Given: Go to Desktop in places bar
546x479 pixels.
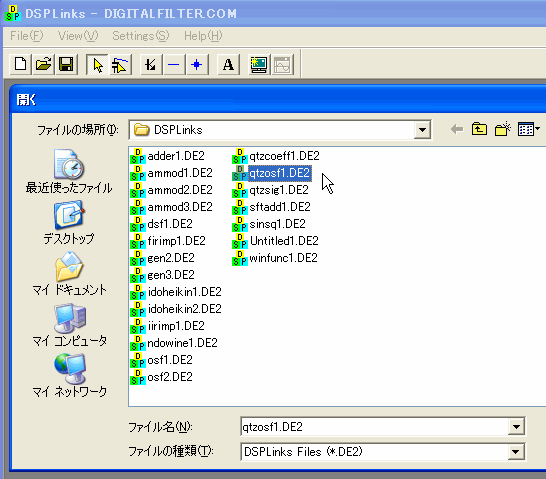Looking at the screenshot, I should pos(69,222).
